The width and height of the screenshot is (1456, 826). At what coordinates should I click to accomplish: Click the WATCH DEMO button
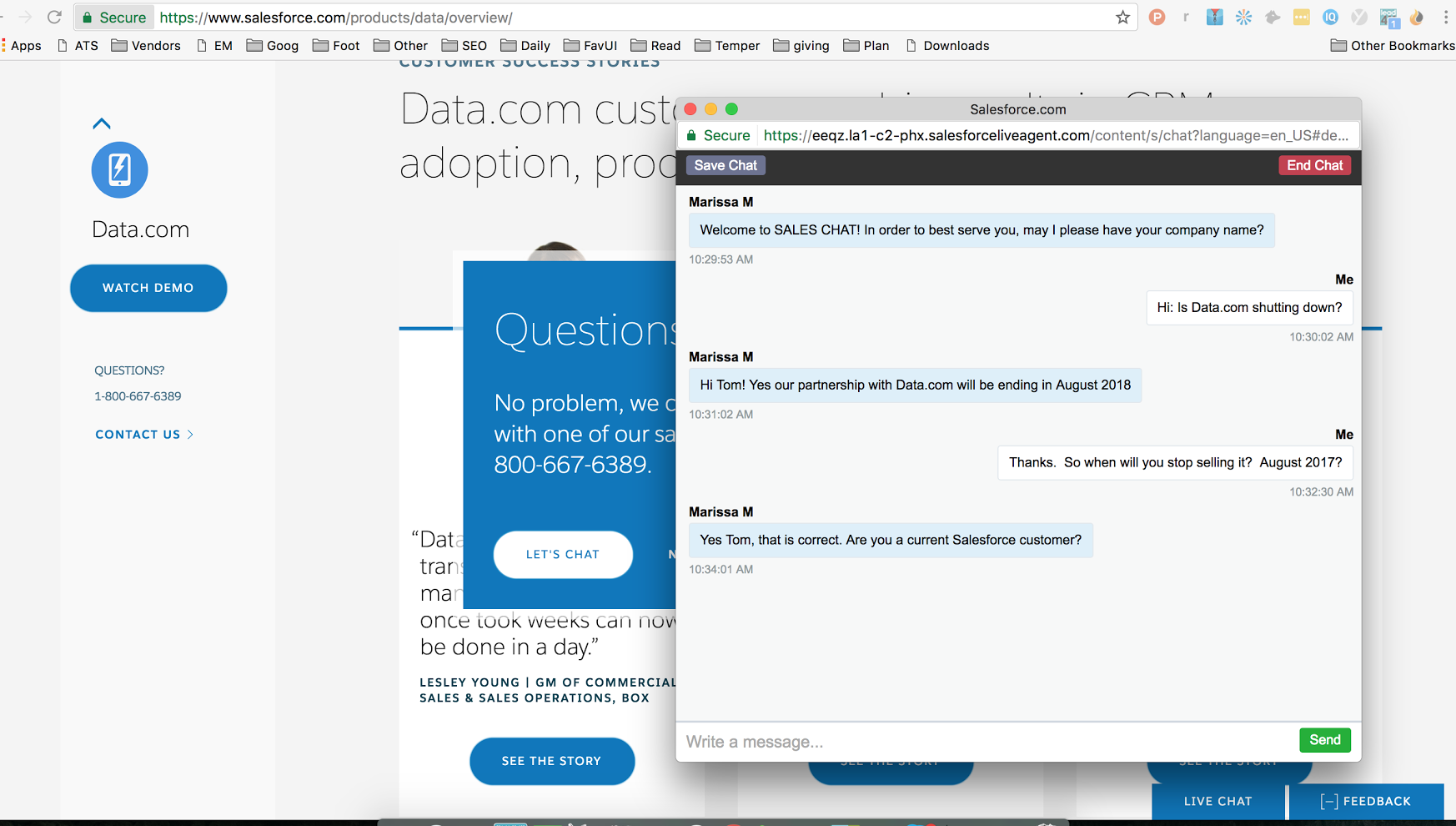tap(148, 288)
